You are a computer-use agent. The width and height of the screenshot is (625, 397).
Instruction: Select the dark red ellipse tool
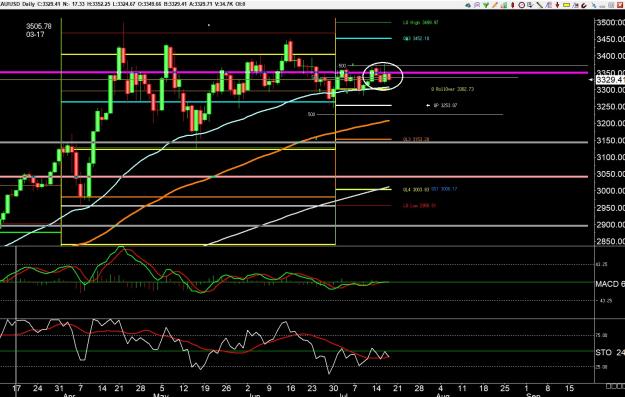(513, 5)
